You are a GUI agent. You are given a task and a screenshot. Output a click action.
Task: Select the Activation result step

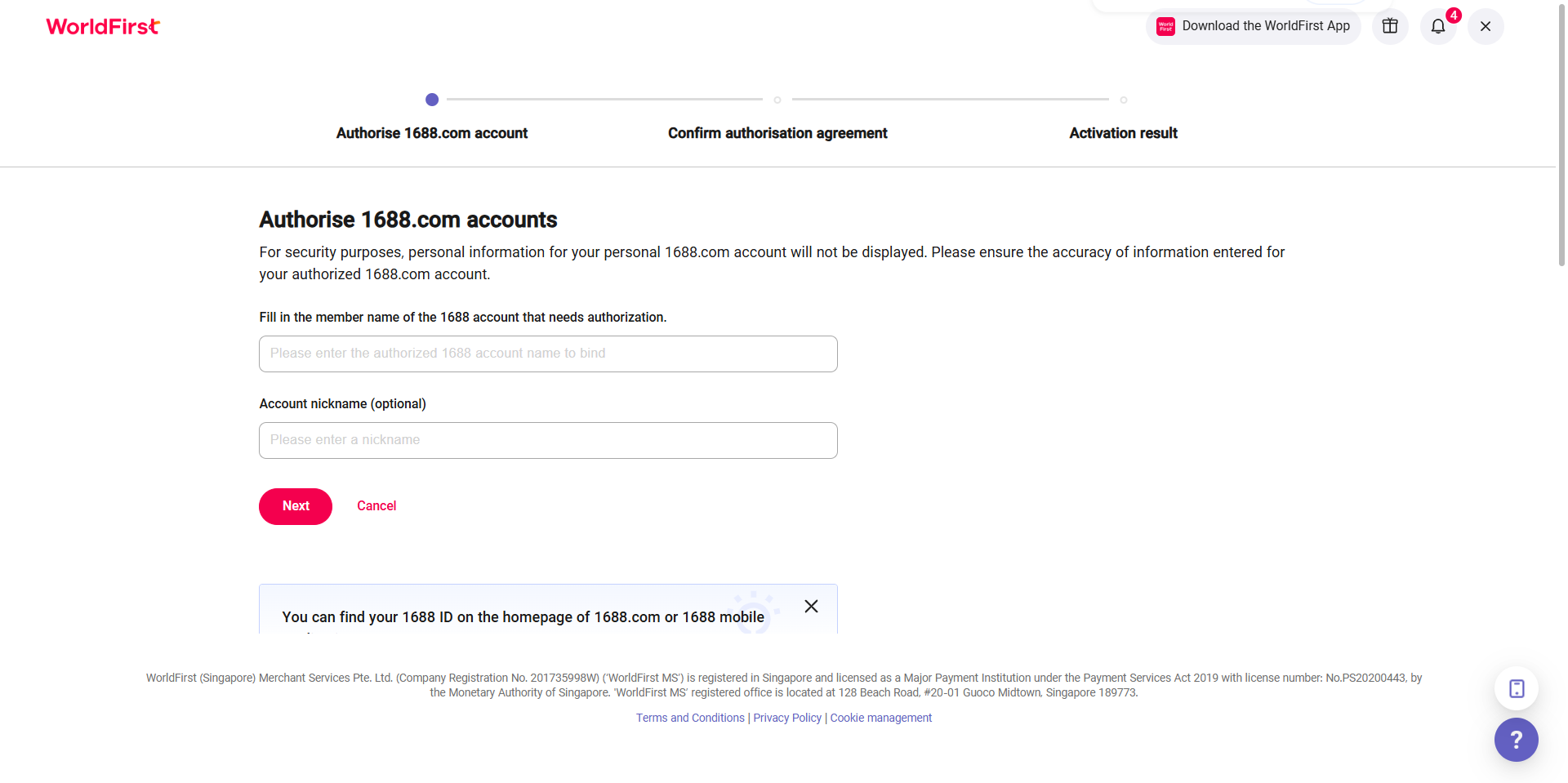[1123, 132]
